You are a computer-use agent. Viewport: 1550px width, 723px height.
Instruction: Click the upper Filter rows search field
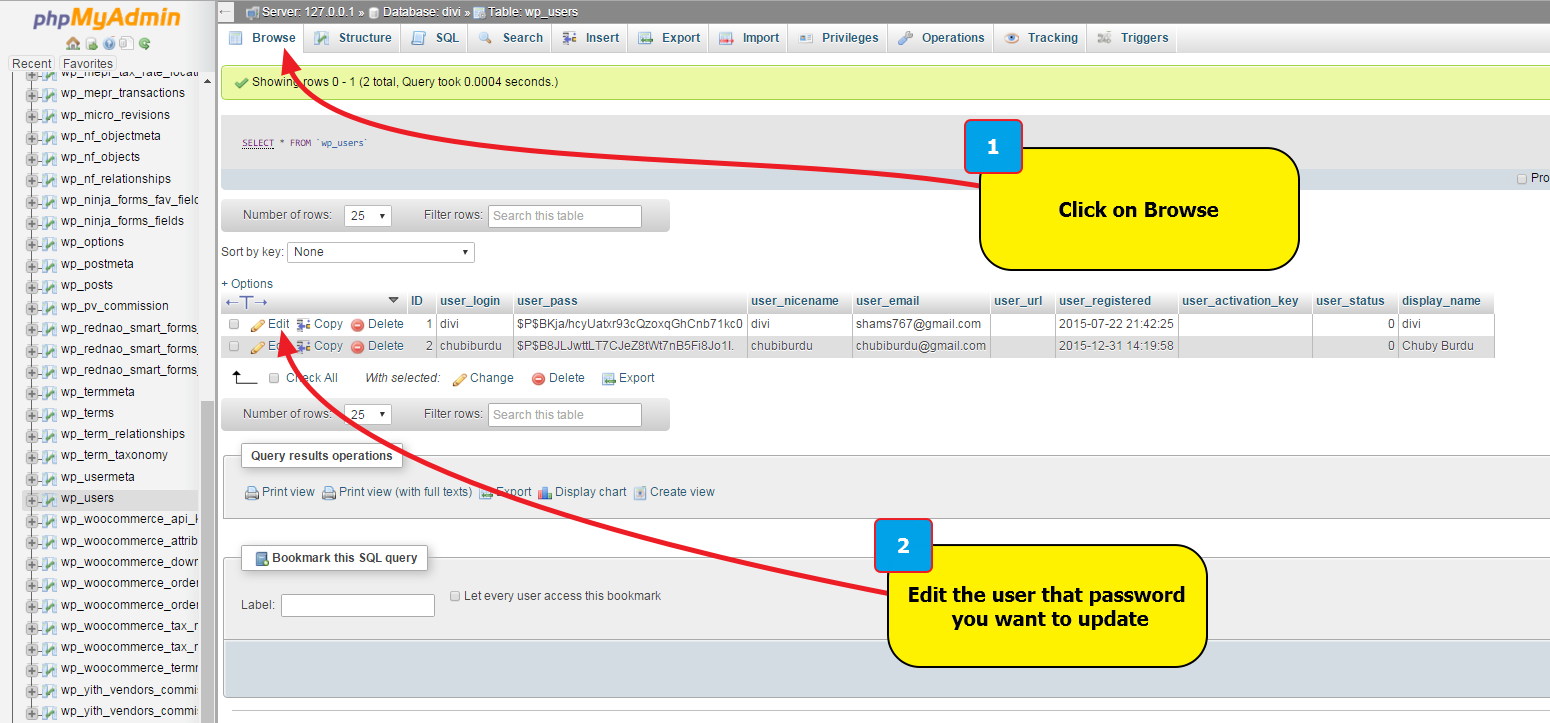click(565, 216)
